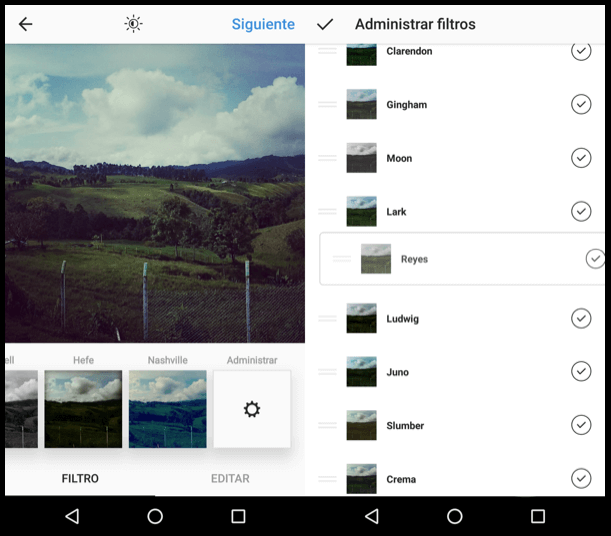Tap the Nashville label above thumbnails

pos(168,360)
